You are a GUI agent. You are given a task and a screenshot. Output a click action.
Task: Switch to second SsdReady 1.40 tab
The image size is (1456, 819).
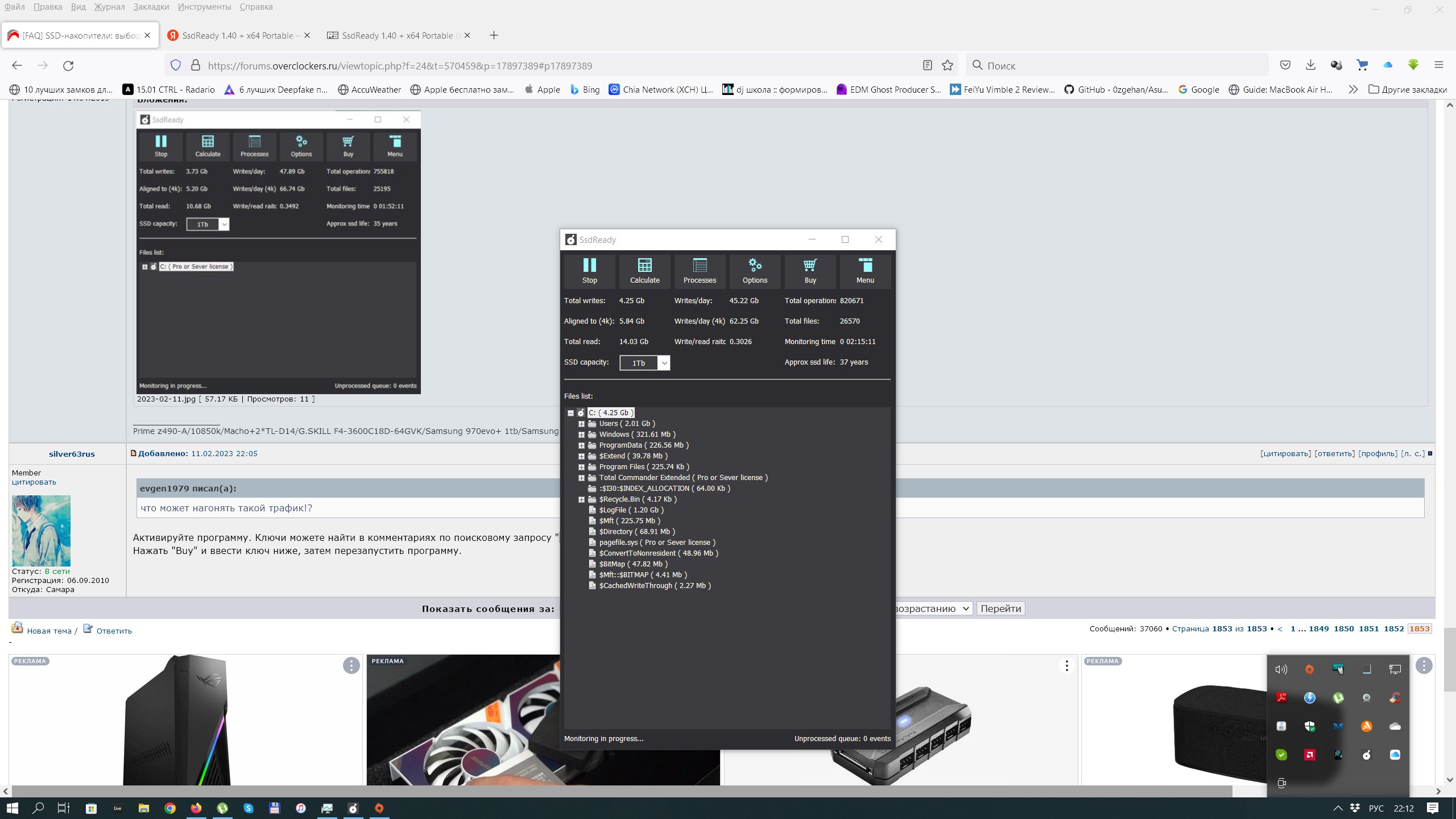coord(397,35)
